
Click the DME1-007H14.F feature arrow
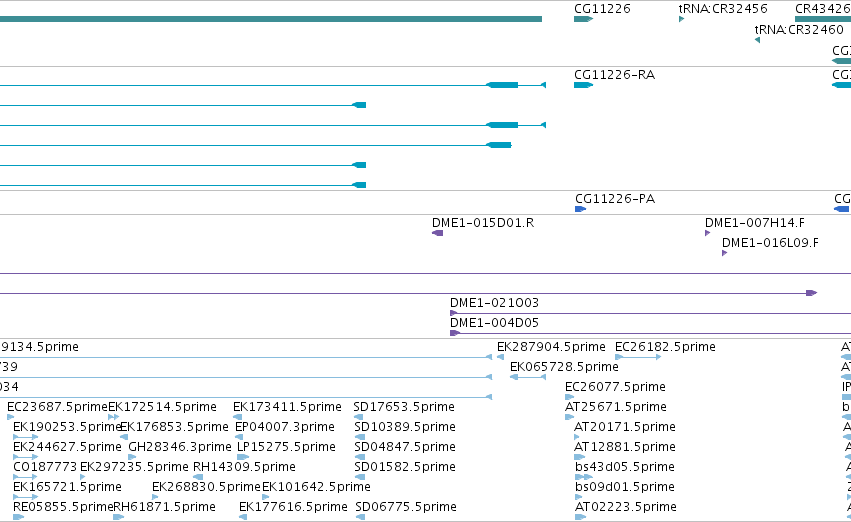(x=707, y=233)
